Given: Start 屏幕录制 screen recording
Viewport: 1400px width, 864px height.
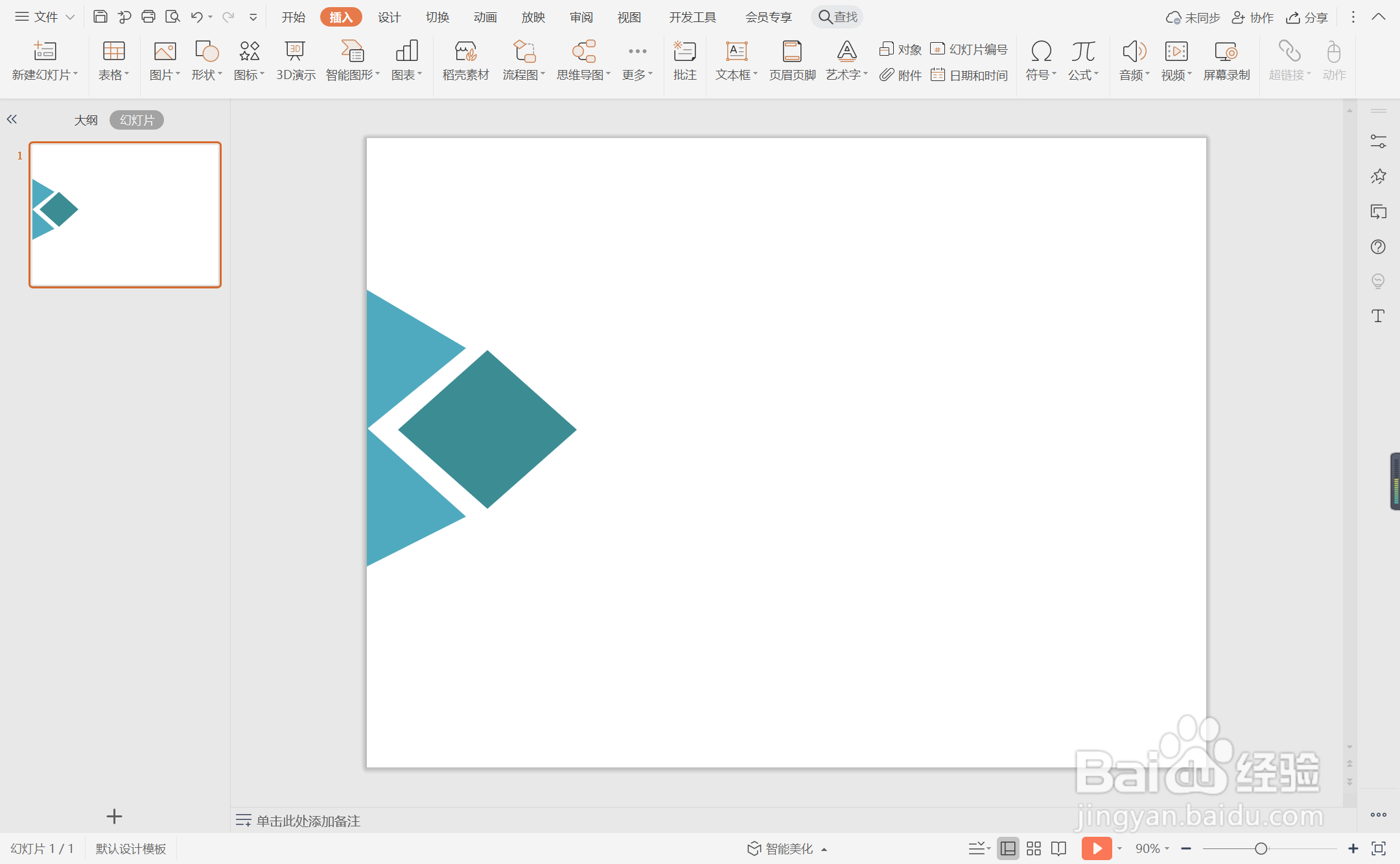Looking at the screenshot, I should coord(1226,60).
